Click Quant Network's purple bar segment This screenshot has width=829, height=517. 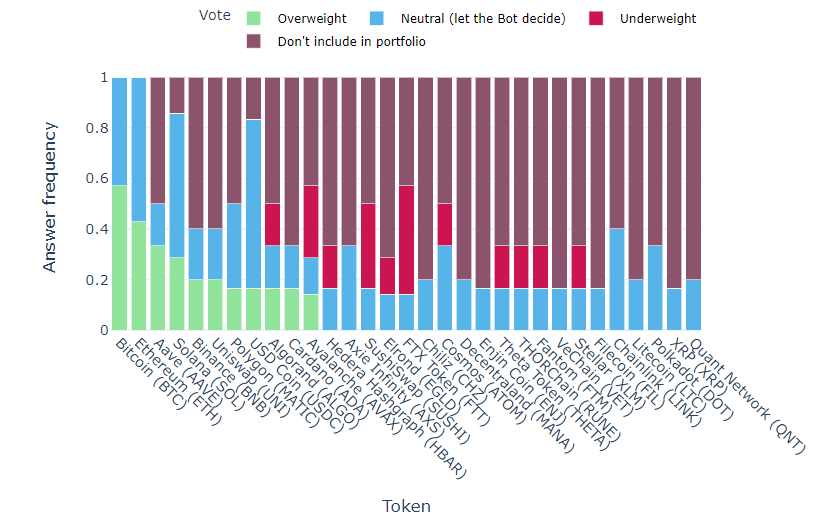pos(694,178)
